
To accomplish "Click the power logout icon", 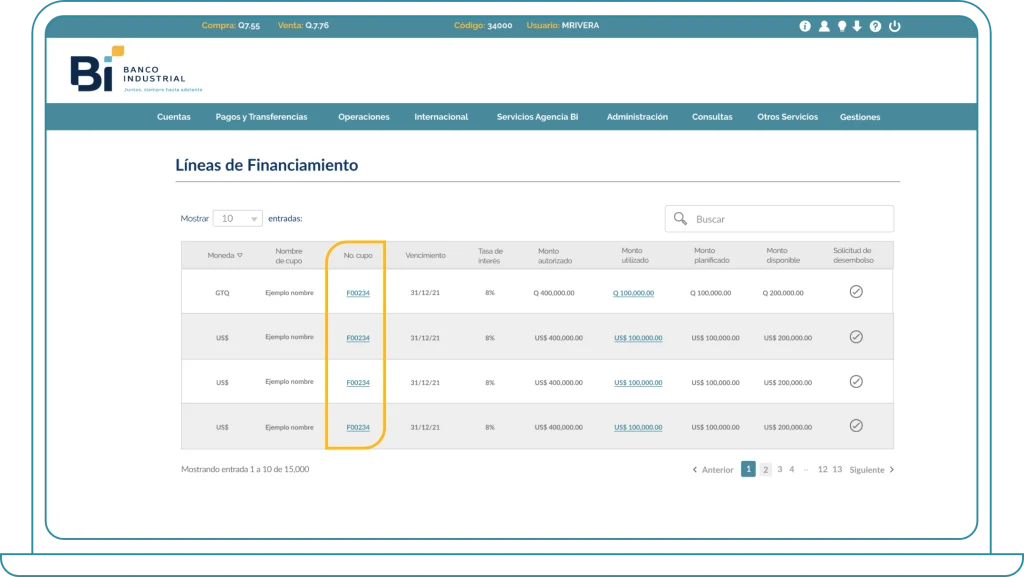I will pos(895,26).
